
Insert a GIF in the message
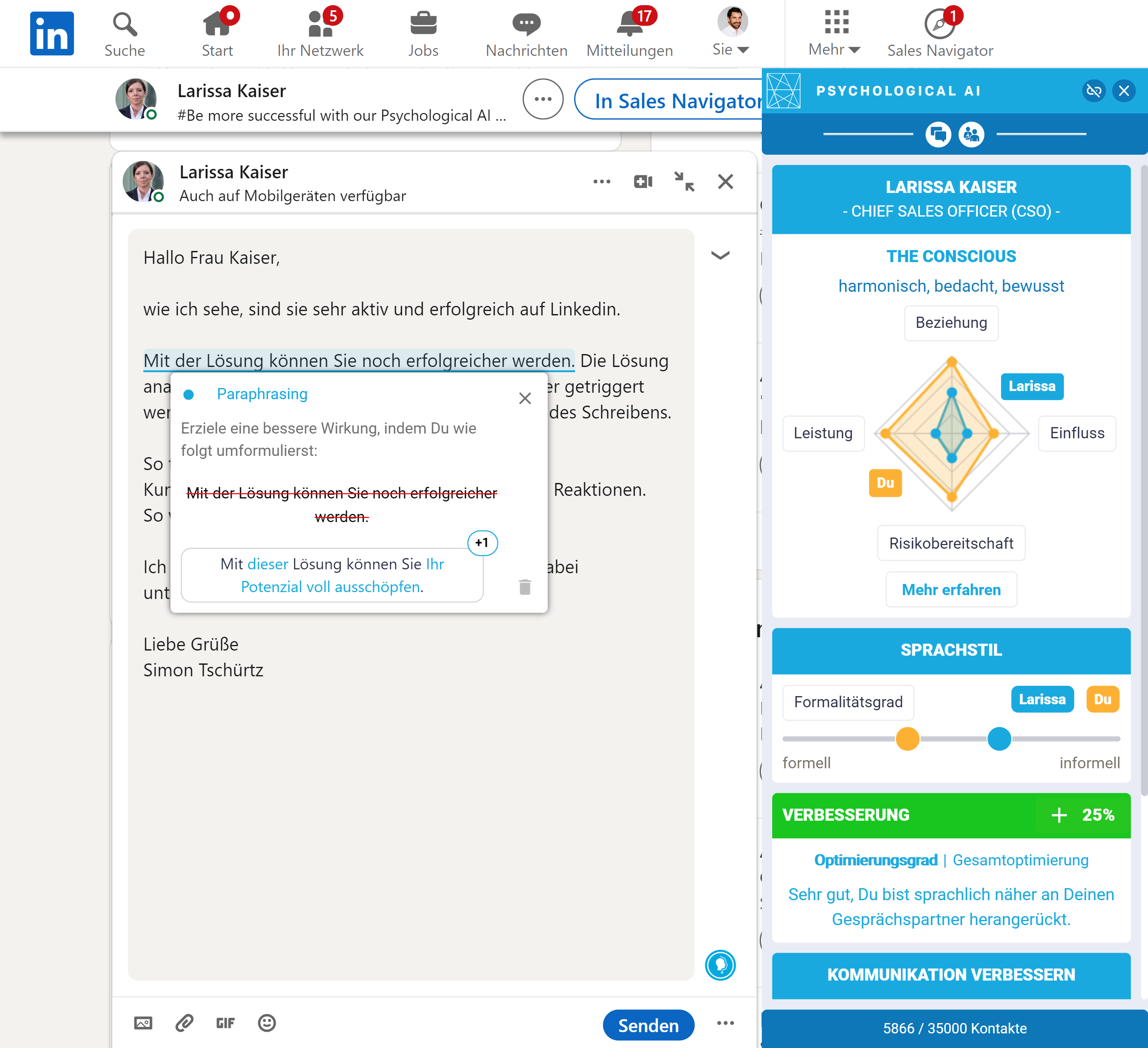[x=225, y=1023]
